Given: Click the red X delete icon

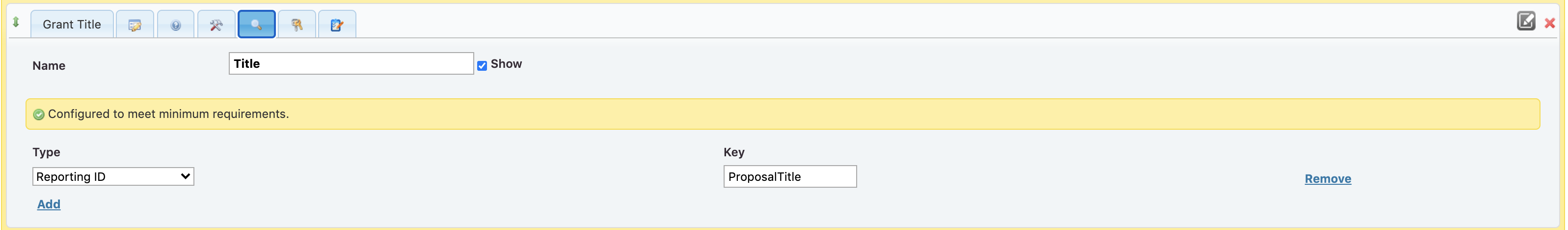Looking at the screenshot, I should click(1550, 23).
